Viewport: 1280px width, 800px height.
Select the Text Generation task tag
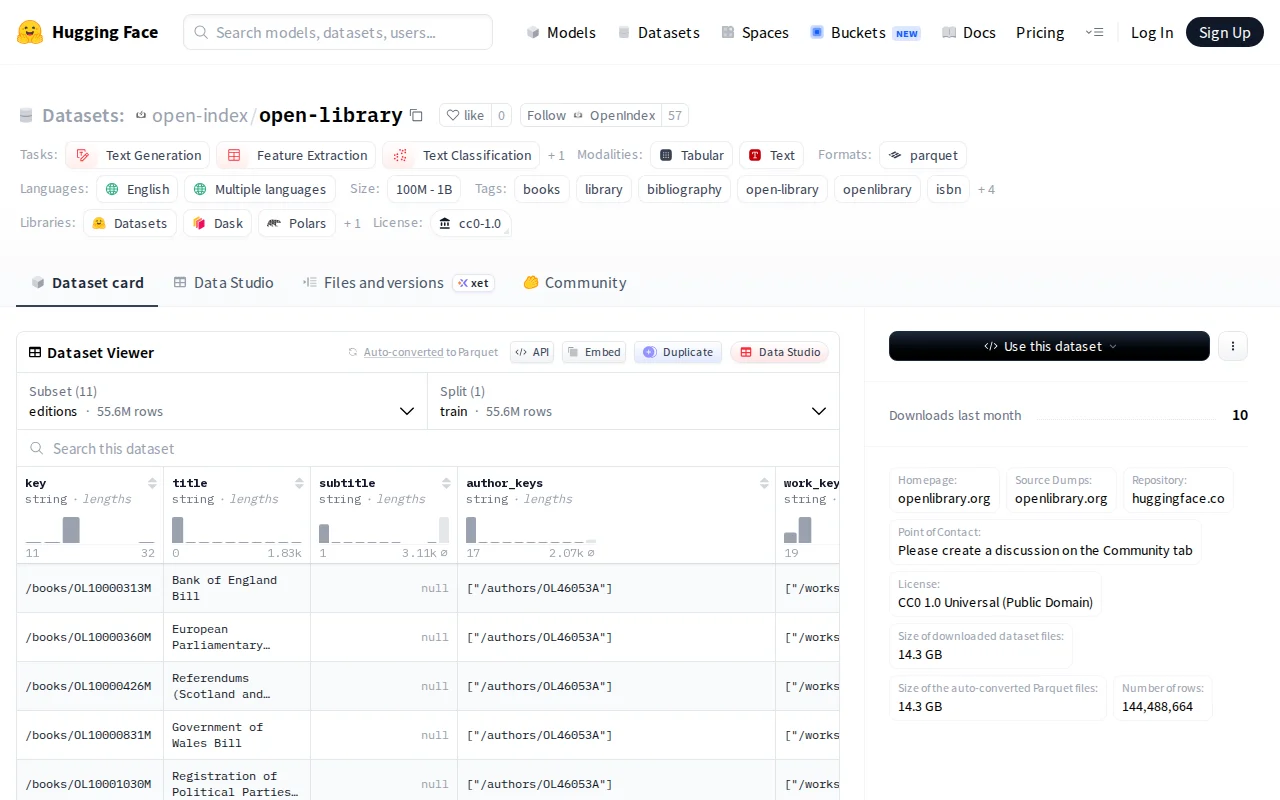pos(138,155)
